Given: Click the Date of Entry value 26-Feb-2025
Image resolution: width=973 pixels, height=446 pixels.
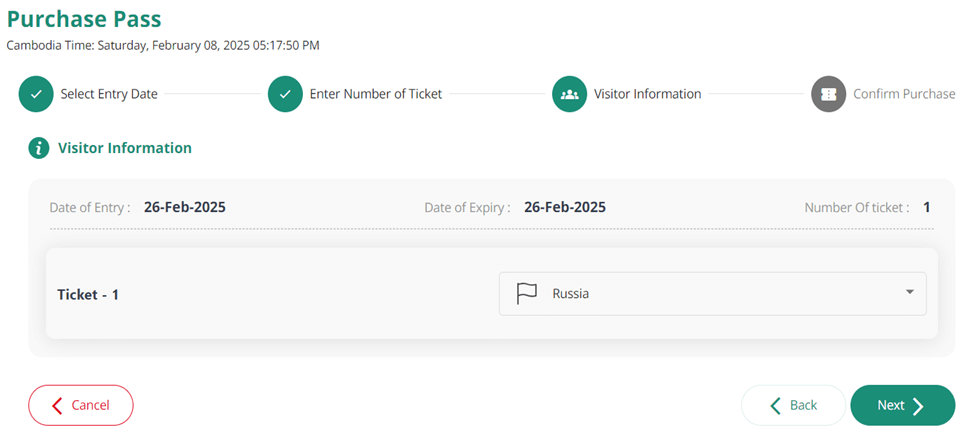Looking at the screenshot, I should [185, 207].
